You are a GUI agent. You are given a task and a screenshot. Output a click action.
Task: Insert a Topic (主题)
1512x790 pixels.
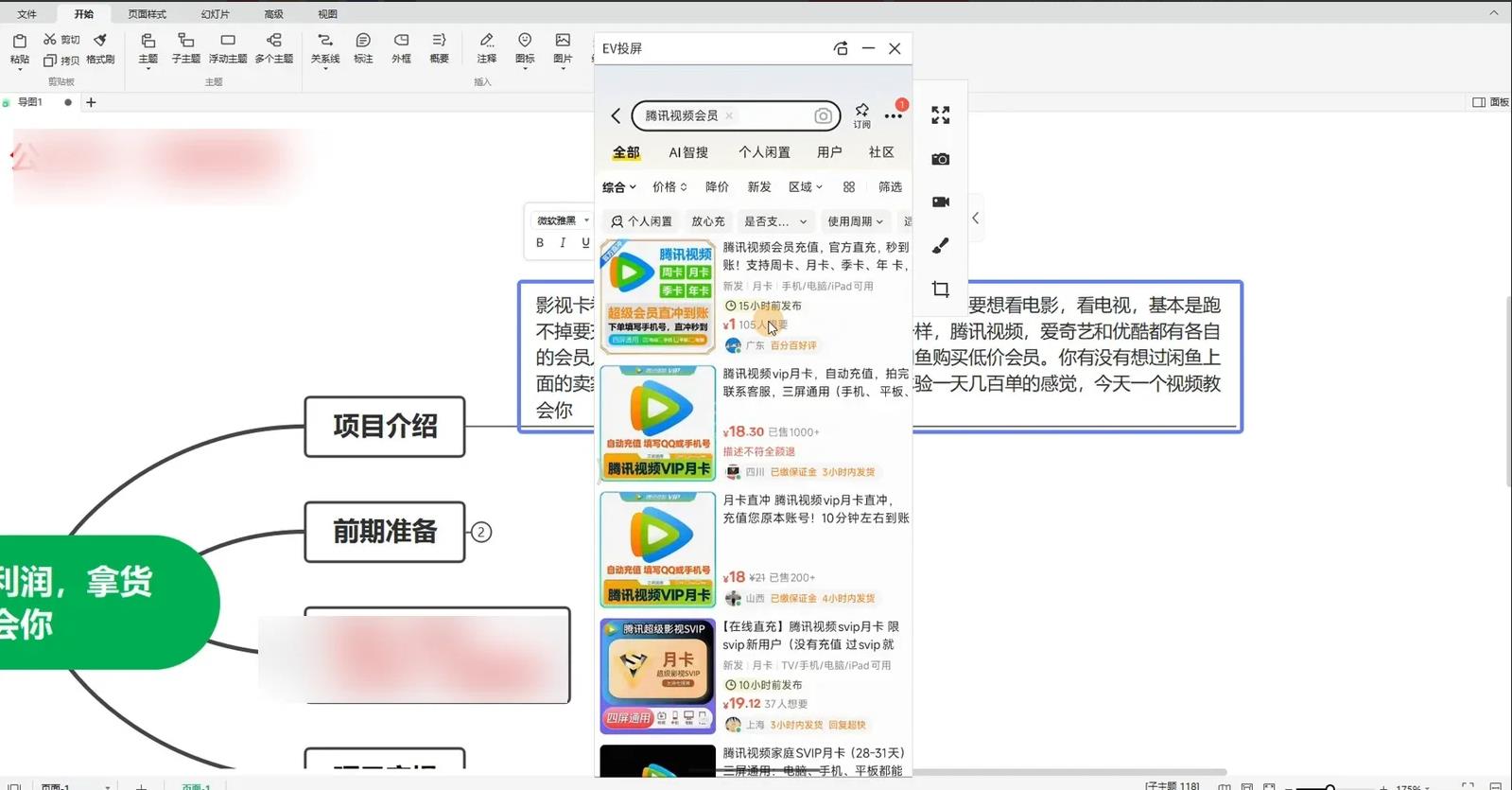148,48
